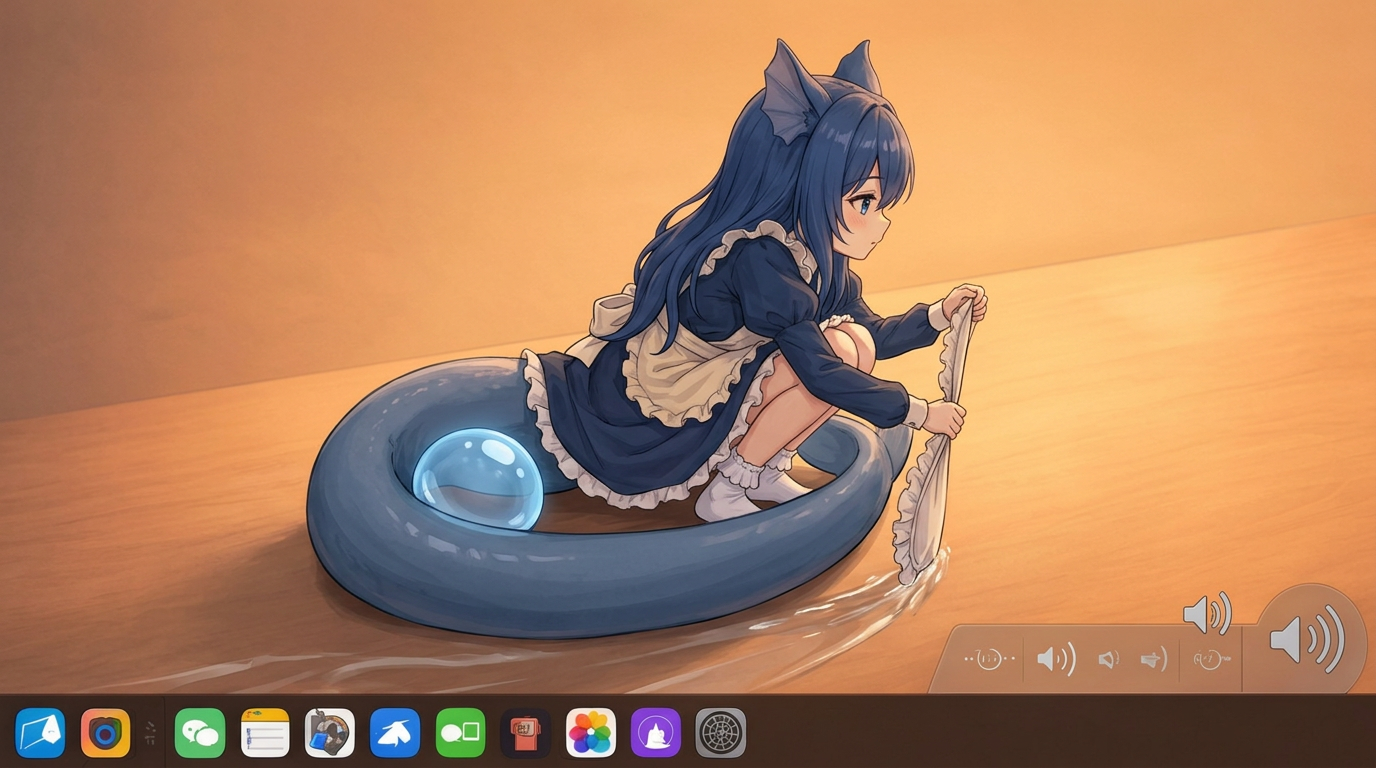Click the circular dial icon beside large speaker bubble

[1210, 660]
